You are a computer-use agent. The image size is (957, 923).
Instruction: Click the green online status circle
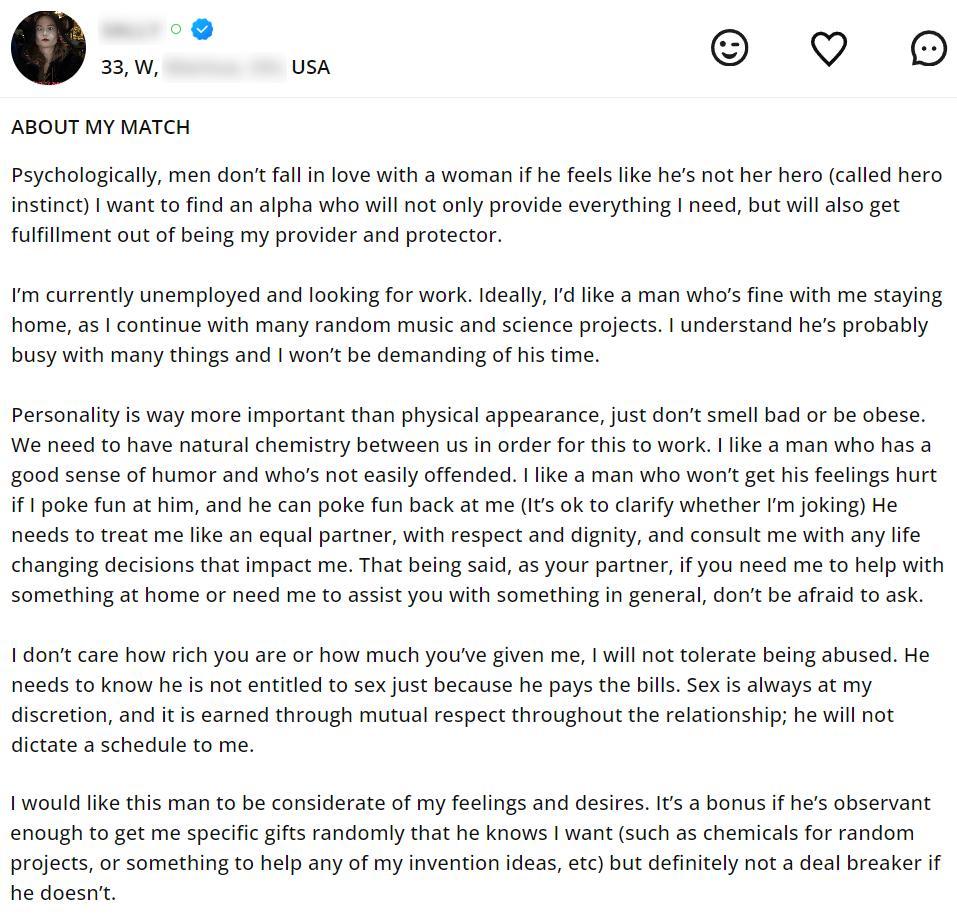176,30
